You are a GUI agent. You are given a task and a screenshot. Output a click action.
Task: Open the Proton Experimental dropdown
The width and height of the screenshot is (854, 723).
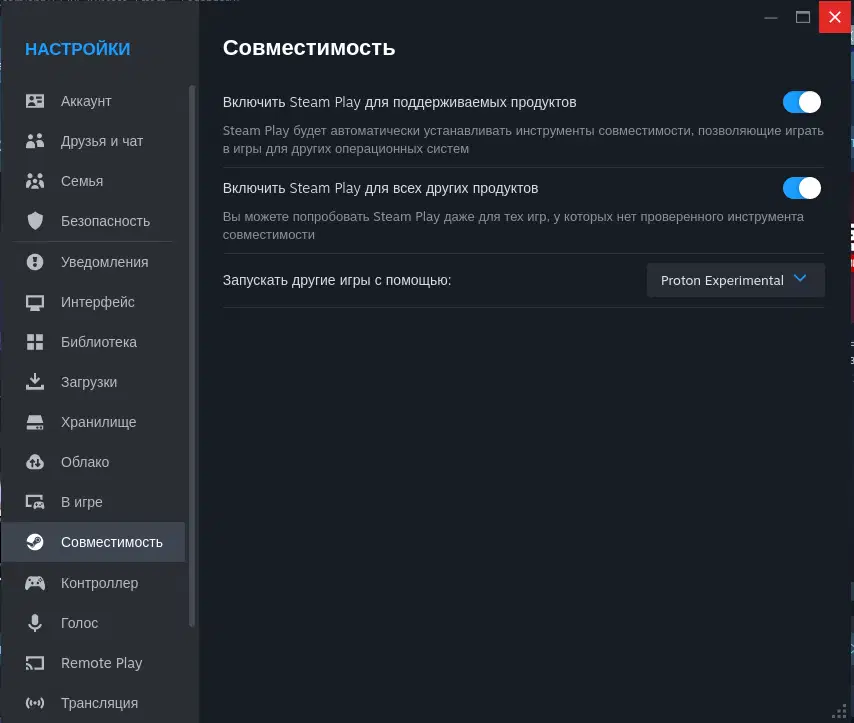[x=735, y=280]
